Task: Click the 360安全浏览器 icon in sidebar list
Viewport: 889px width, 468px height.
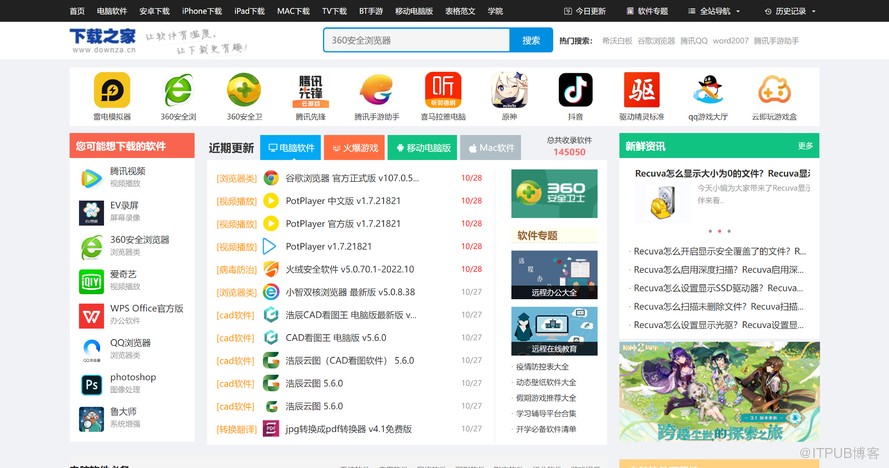Action: [x=91, y=247]
